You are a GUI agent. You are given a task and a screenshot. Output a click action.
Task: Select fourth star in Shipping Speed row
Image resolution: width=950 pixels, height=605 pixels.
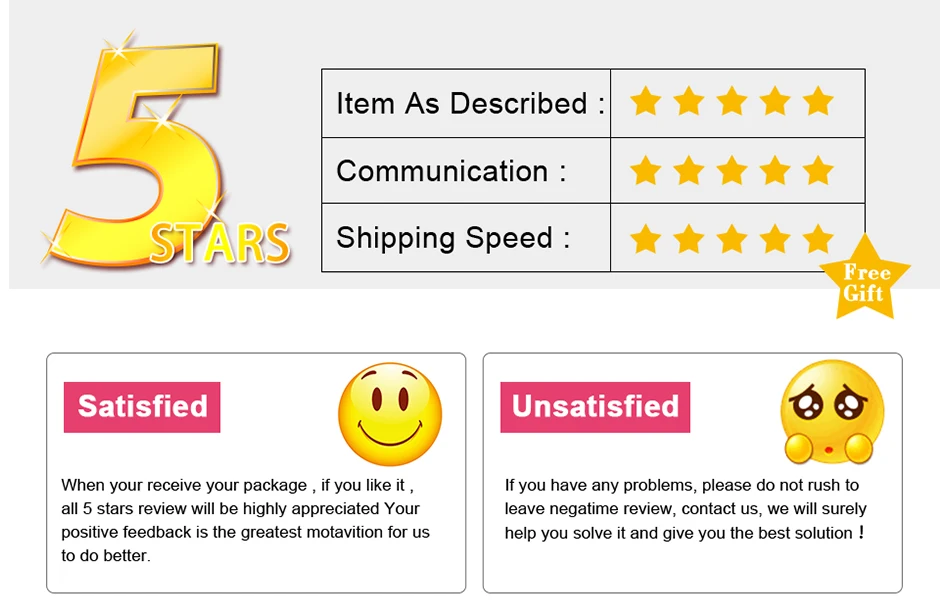pos(775,239)
